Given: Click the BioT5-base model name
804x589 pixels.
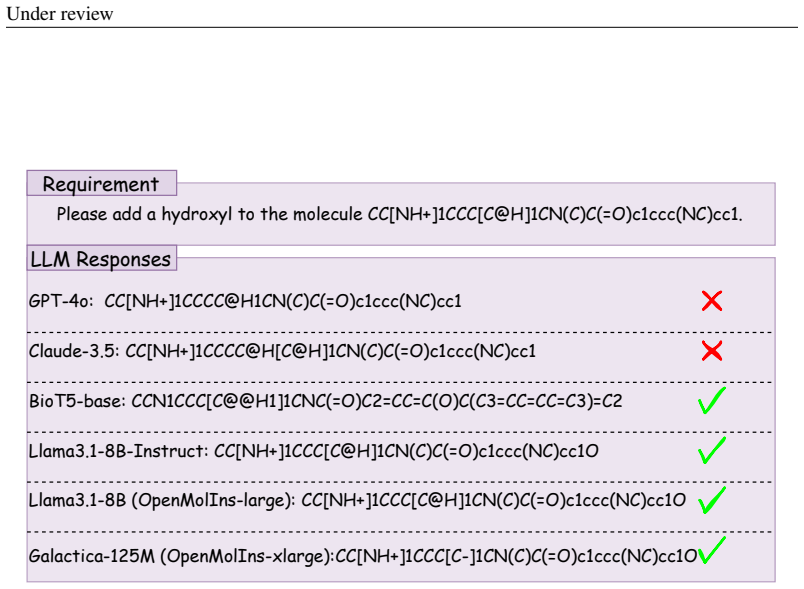Looking at the screenshot, I should (77, 401).
